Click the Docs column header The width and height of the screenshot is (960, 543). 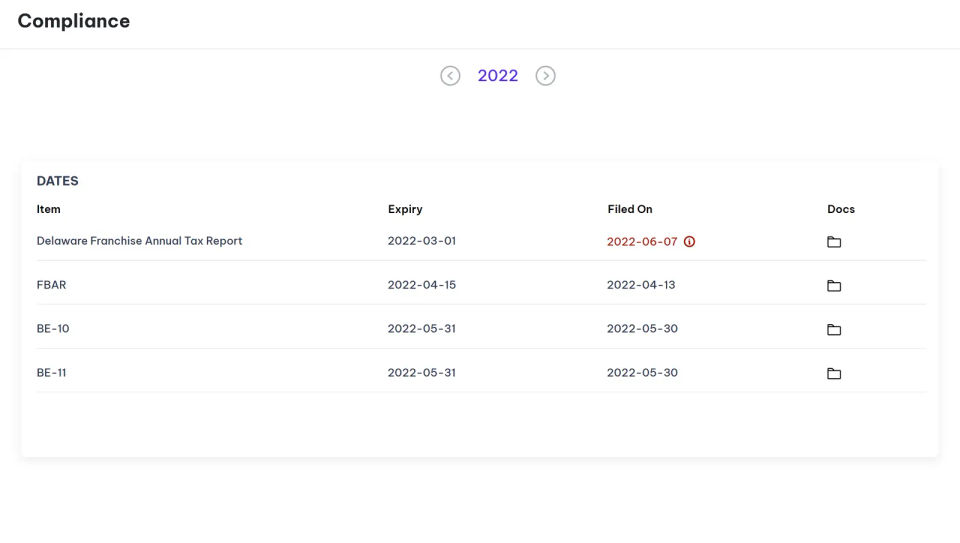pyautogui.click(x=841, y=209)
